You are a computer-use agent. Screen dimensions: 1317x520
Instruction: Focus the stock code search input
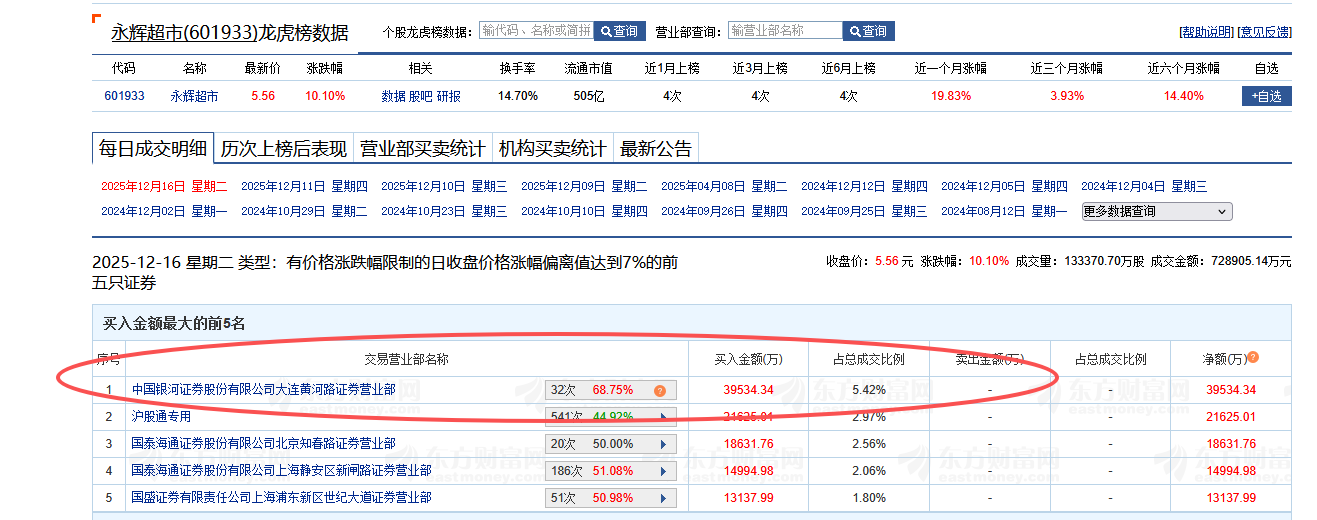pyautogui.click(x=536, y=31)
